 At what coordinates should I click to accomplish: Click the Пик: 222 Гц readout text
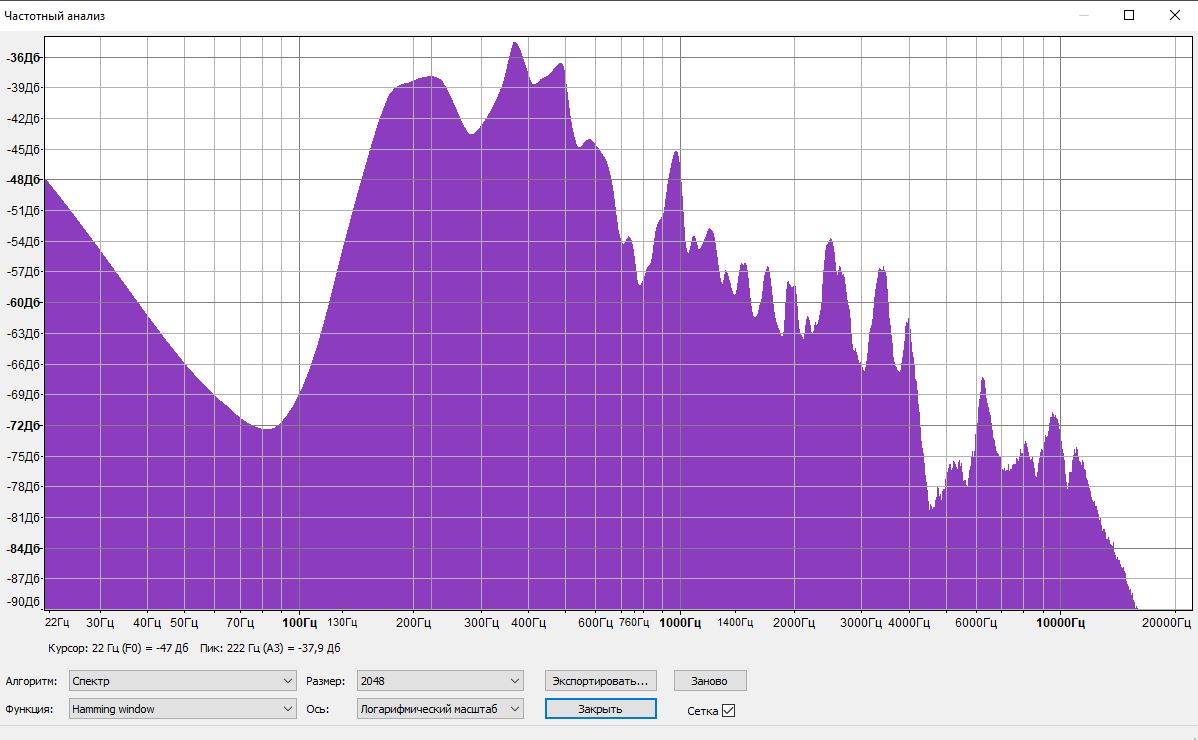(x=270, y=648)
